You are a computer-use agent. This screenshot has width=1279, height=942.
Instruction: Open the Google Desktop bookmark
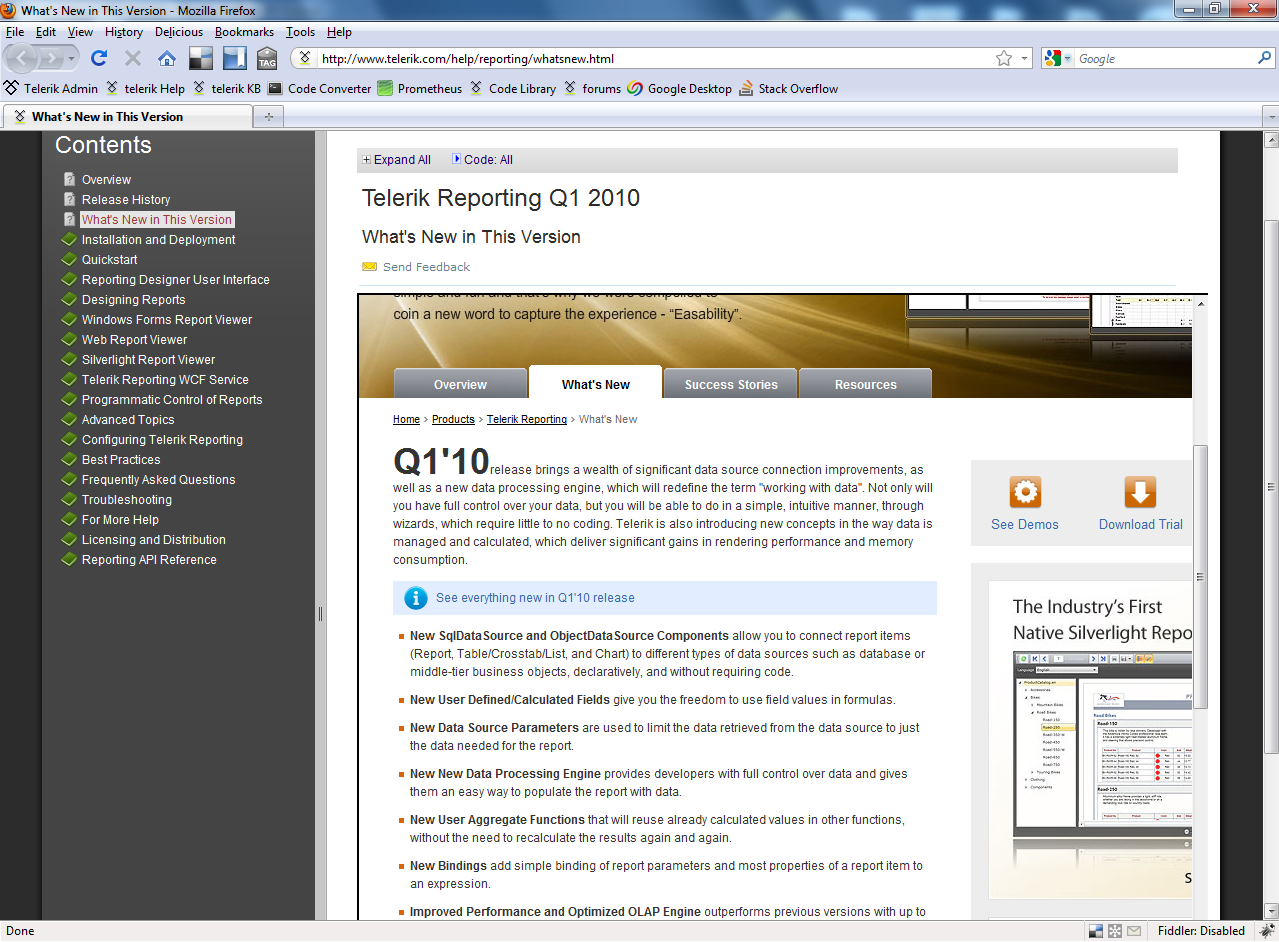point(680,88)
